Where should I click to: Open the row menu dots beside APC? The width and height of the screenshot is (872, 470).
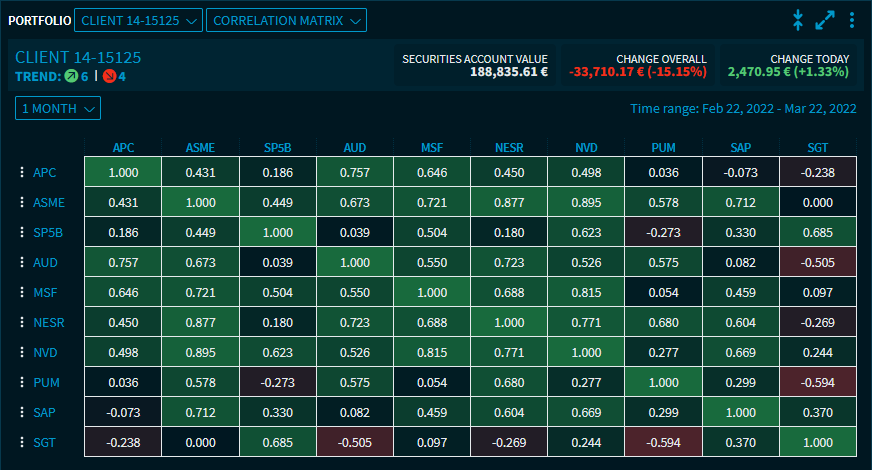tap(21, 173)
